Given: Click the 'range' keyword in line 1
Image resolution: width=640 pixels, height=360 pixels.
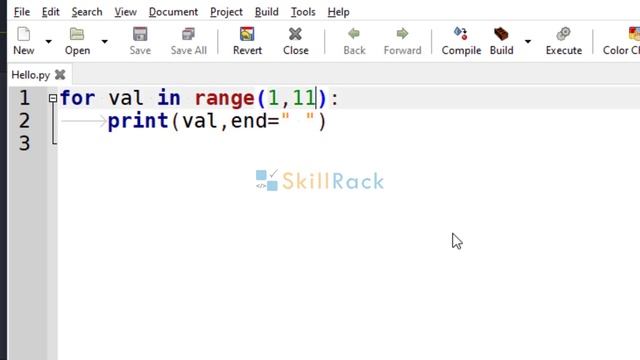Looking at the screenshot, I should click(224, 98).
